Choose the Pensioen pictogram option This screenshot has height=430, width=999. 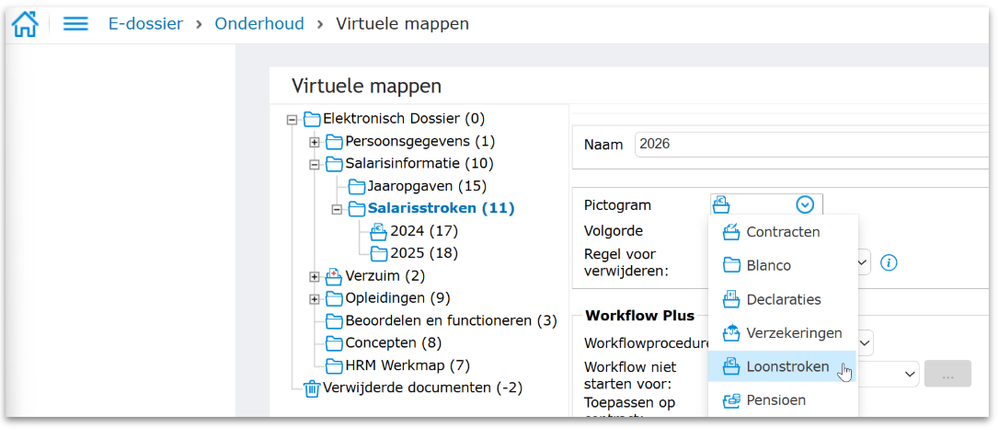pyautogui.click(x=775, y=400)
